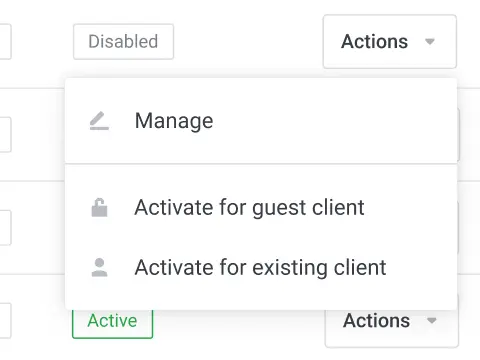
Task: Click the Disabled status badge
Action: tap(123, 42)
